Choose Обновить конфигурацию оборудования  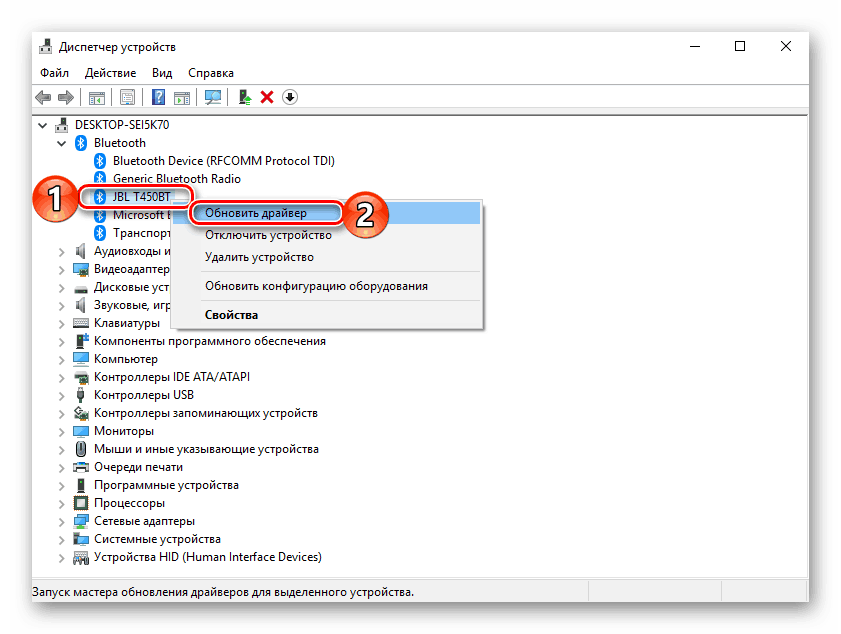coord(327,286)
